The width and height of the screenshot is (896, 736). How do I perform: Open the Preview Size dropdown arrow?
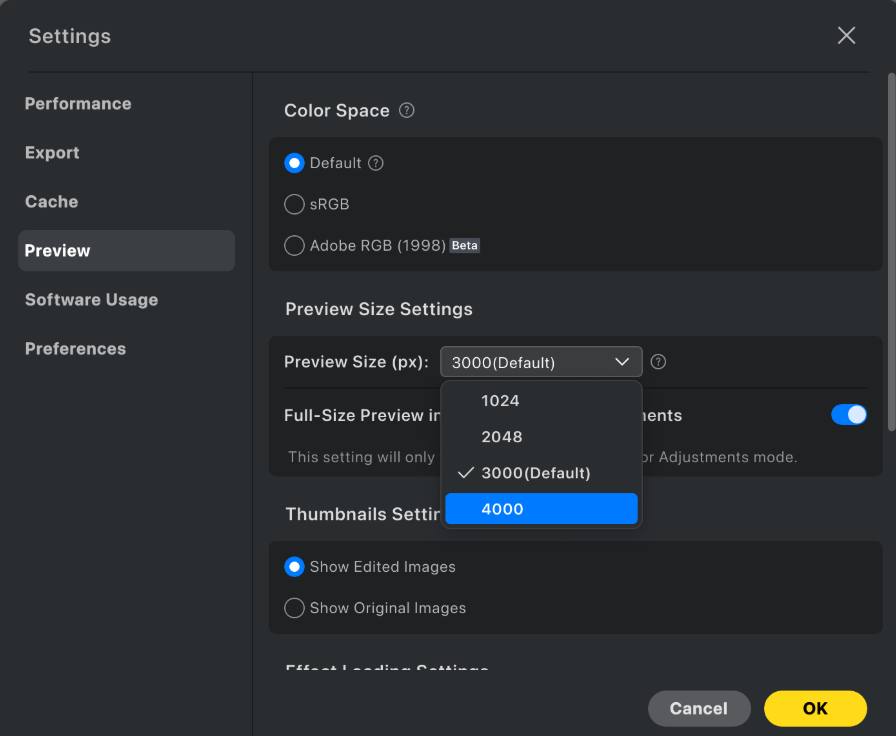622,361
